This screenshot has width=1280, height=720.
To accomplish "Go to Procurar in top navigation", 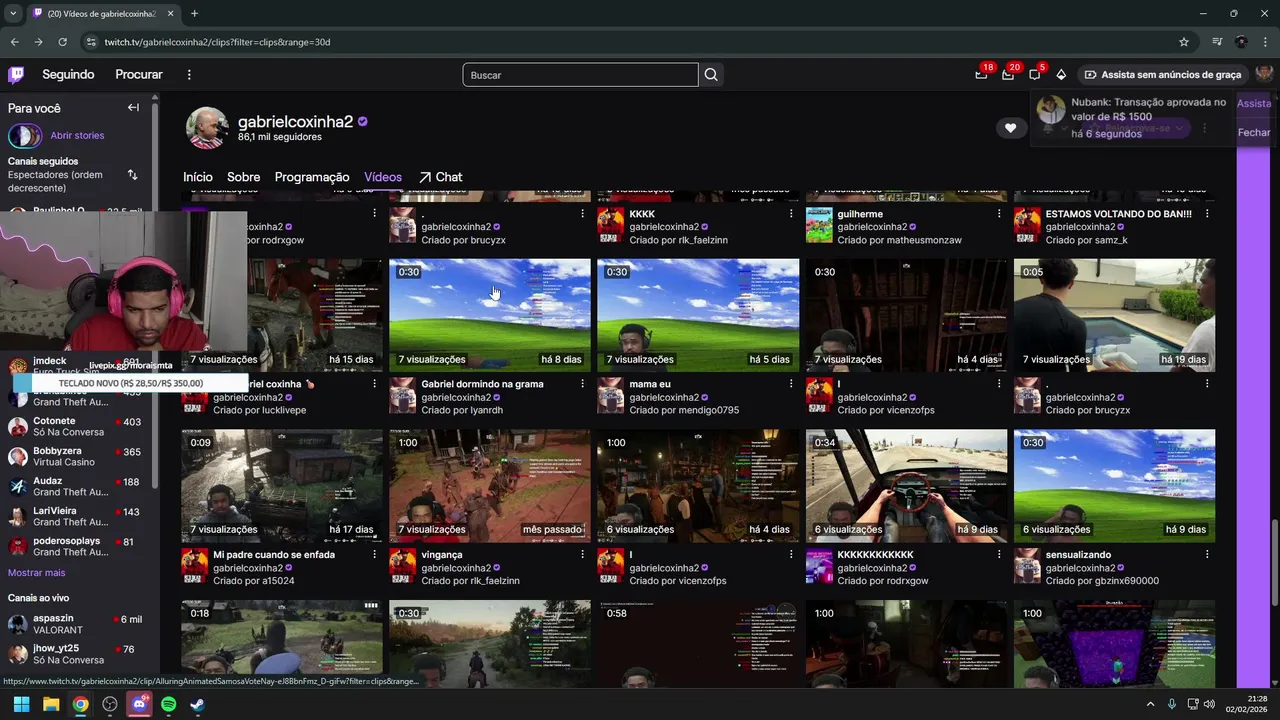I will (x=139, y=75).
